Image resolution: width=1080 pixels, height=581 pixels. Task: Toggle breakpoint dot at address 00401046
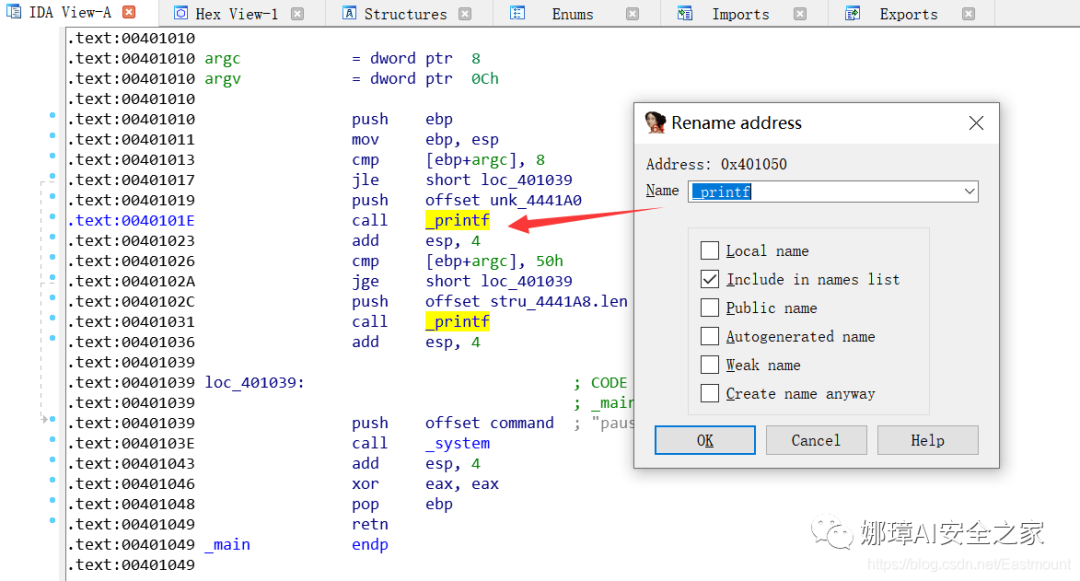tap(52, 480)
